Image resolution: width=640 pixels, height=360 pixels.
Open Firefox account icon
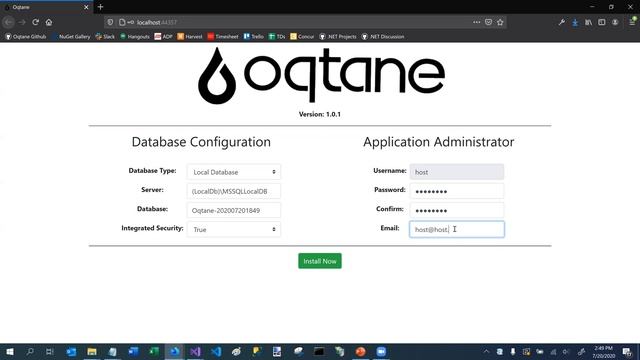coord(615,22)
